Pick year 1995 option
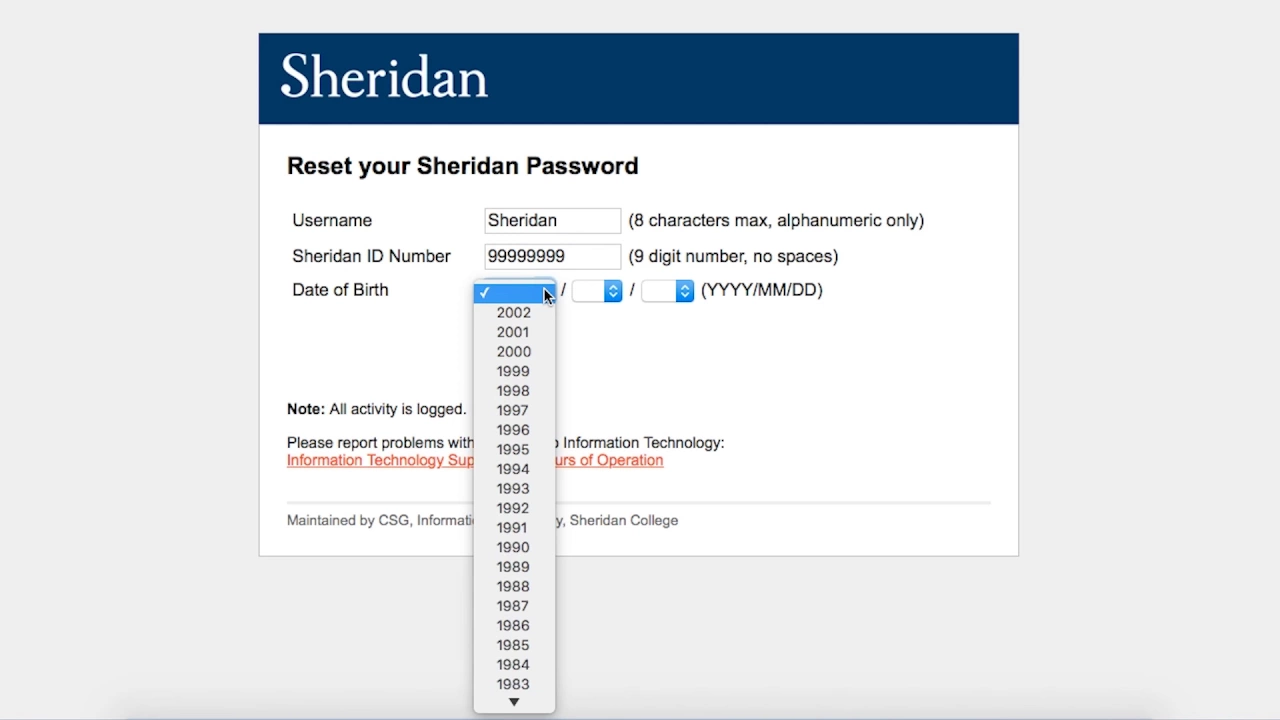The image size is (1280, 720). (x=514, y=450)
